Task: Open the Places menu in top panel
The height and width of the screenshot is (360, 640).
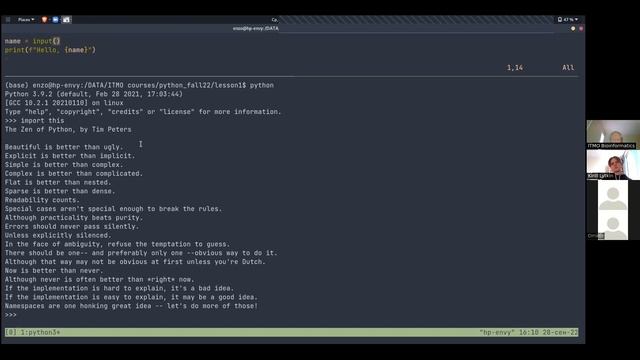Action: pos(26,20)
